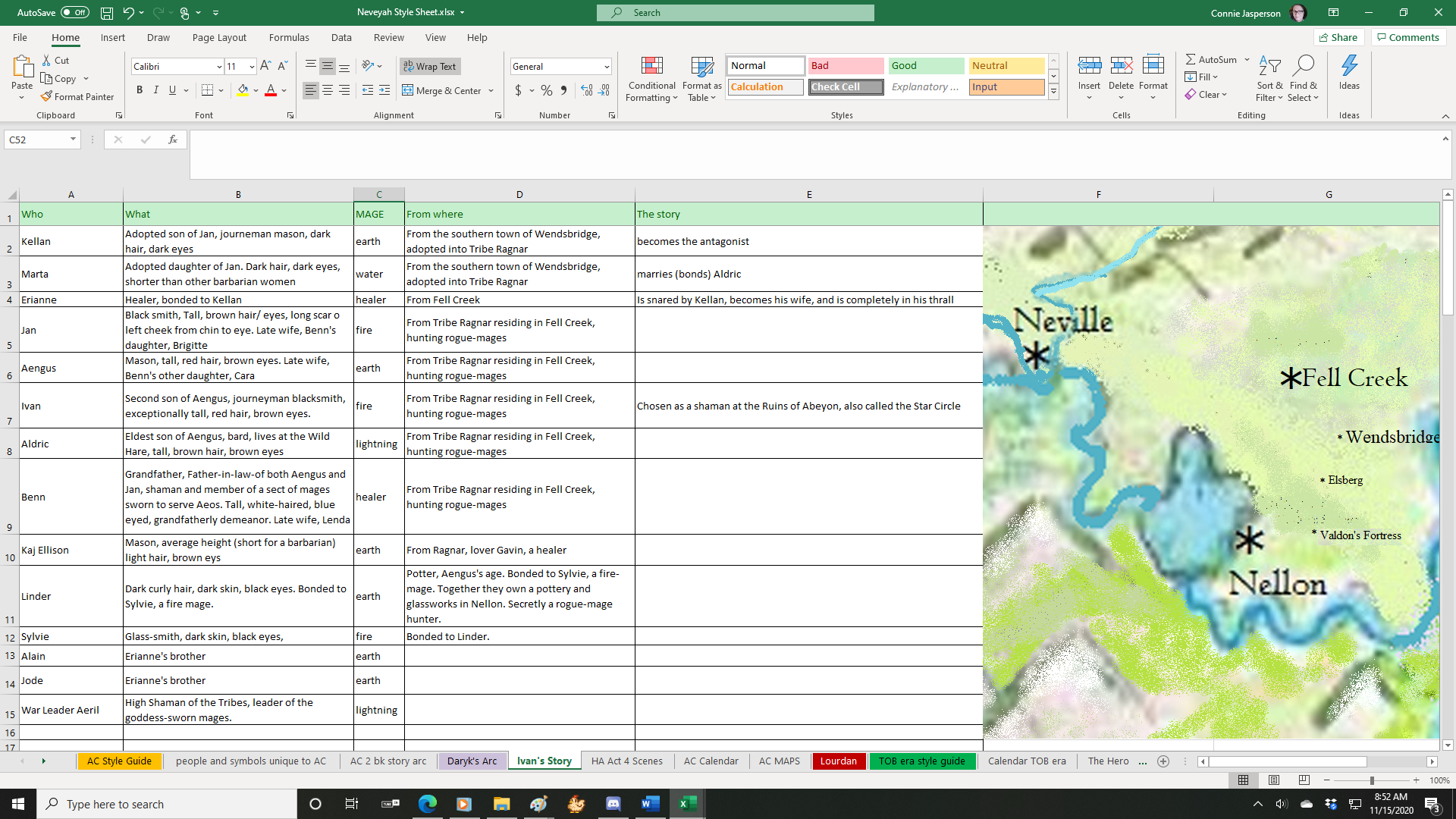Screen dimensions: 1456x819
Task: Open the Name Box dropdown arrow
Action: point(73,140)
